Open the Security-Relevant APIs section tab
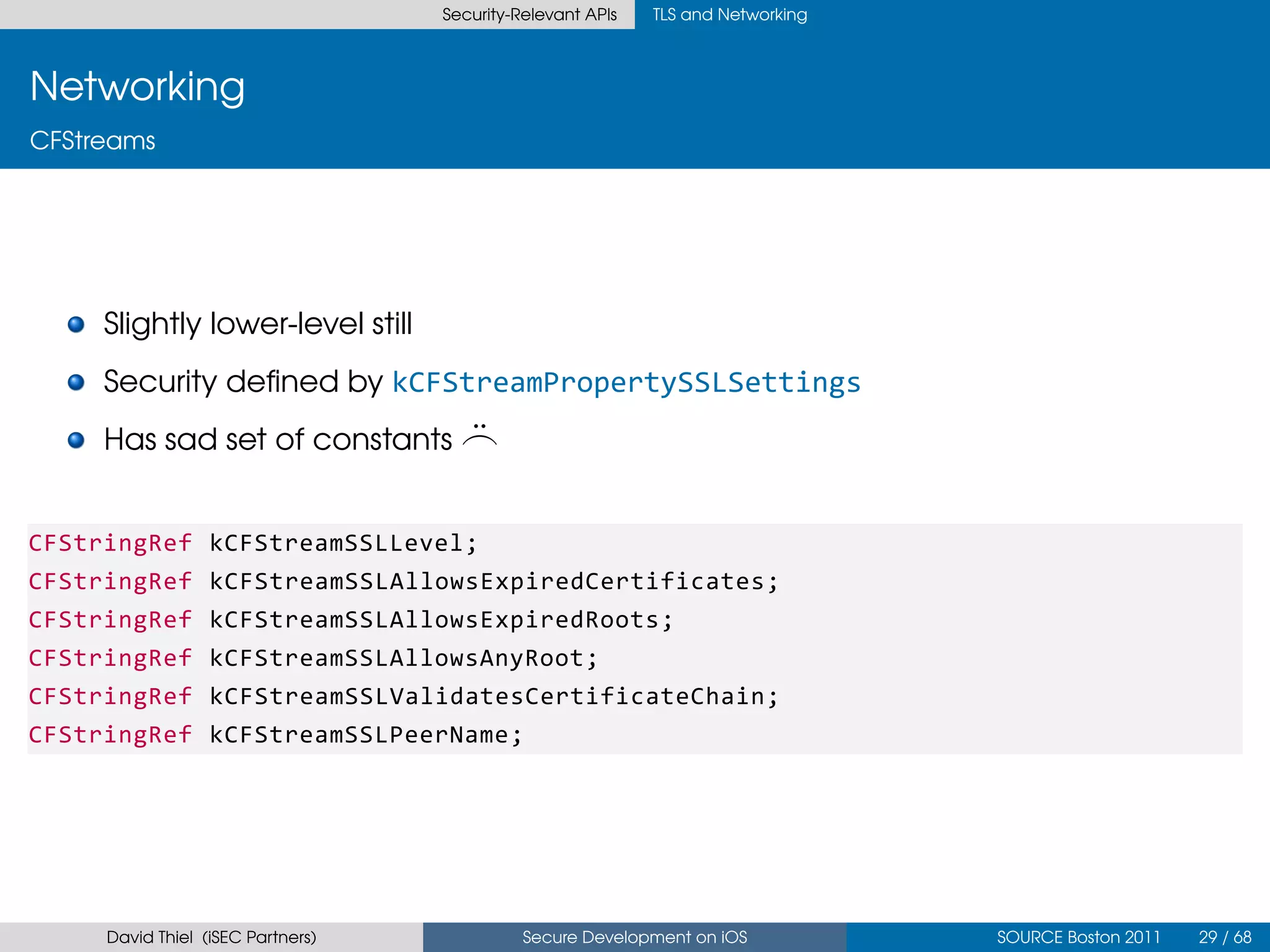The width and height of the screenshot is (1270, 952). 529,14
